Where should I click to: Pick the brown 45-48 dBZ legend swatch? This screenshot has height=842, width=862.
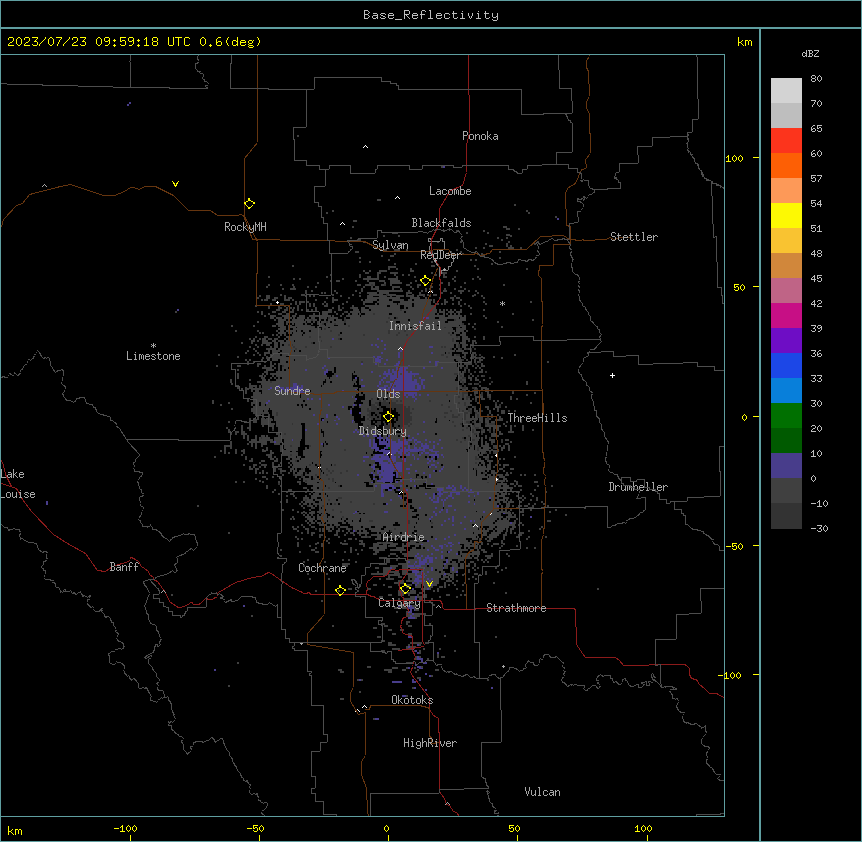point(786,265)
